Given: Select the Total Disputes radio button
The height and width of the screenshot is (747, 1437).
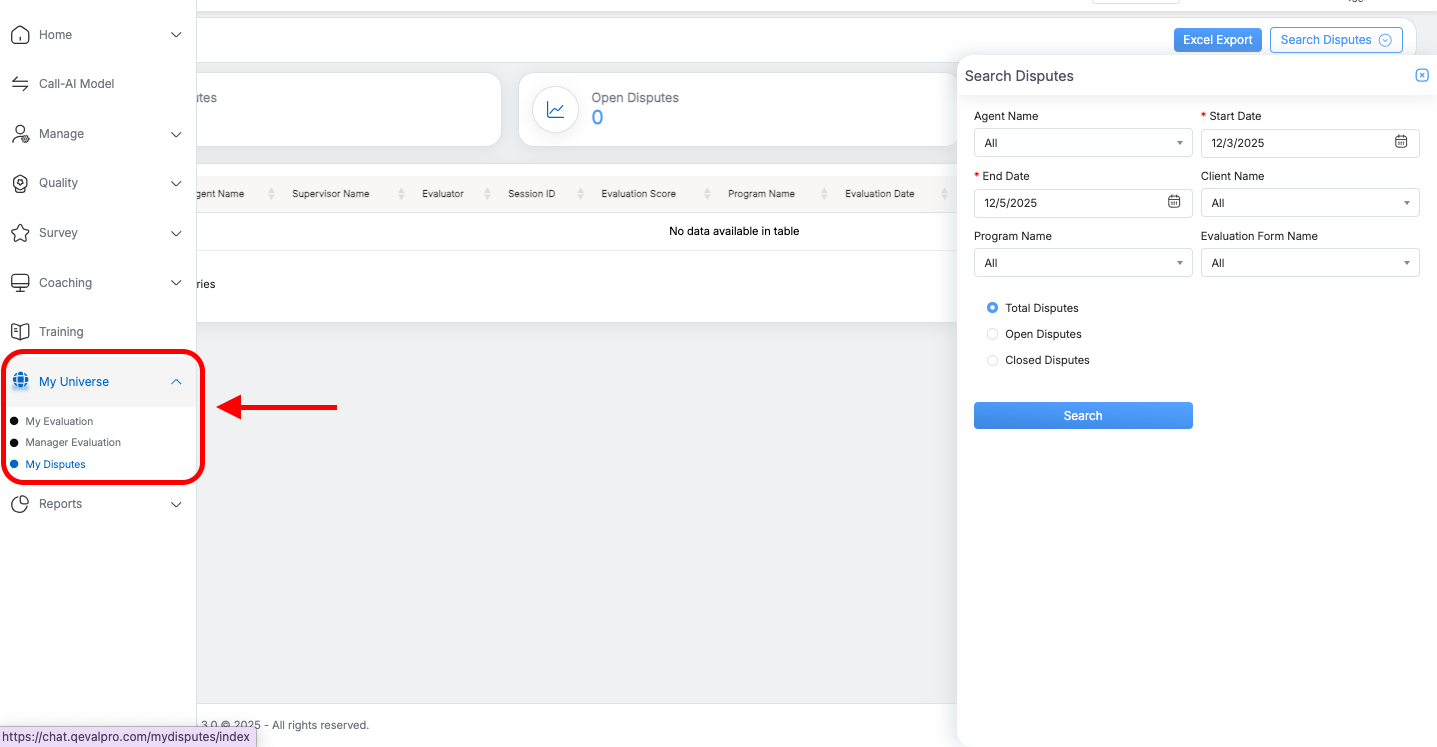Looking at the screenshot, I should click(x=992, y=308).
